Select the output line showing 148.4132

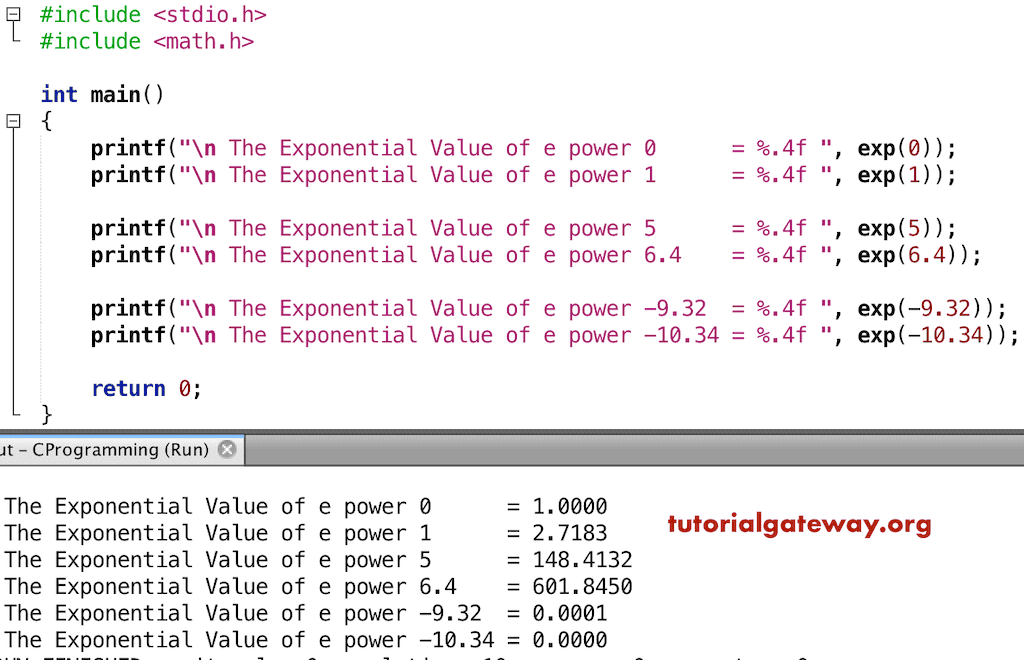coord(300,560)
